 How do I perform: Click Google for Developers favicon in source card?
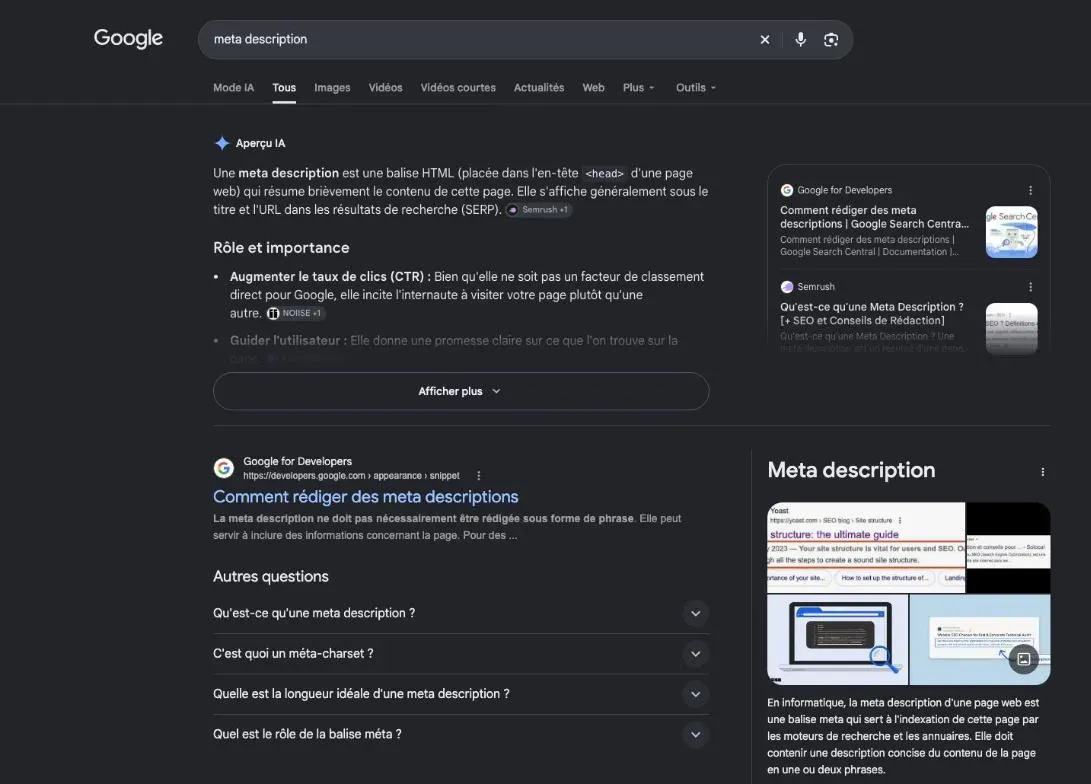(787, 190)
